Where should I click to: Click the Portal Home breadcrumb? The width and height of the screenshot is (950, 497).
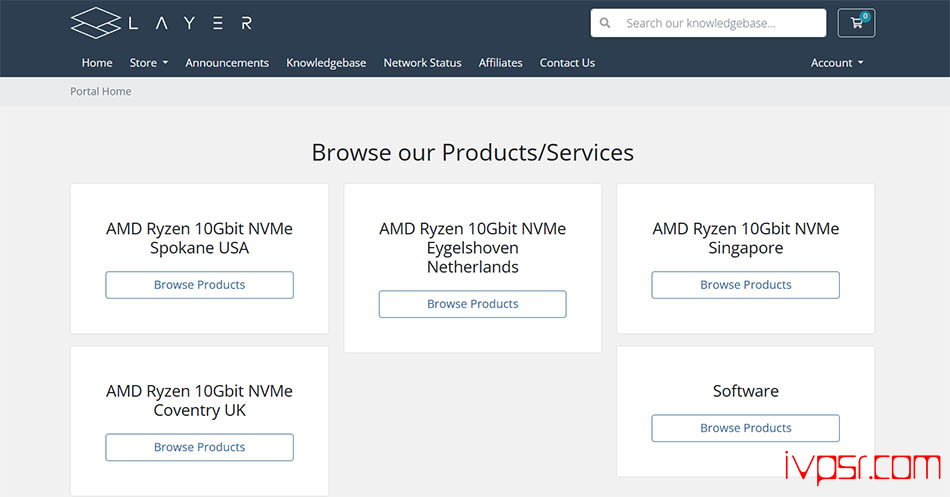point(101,91)
